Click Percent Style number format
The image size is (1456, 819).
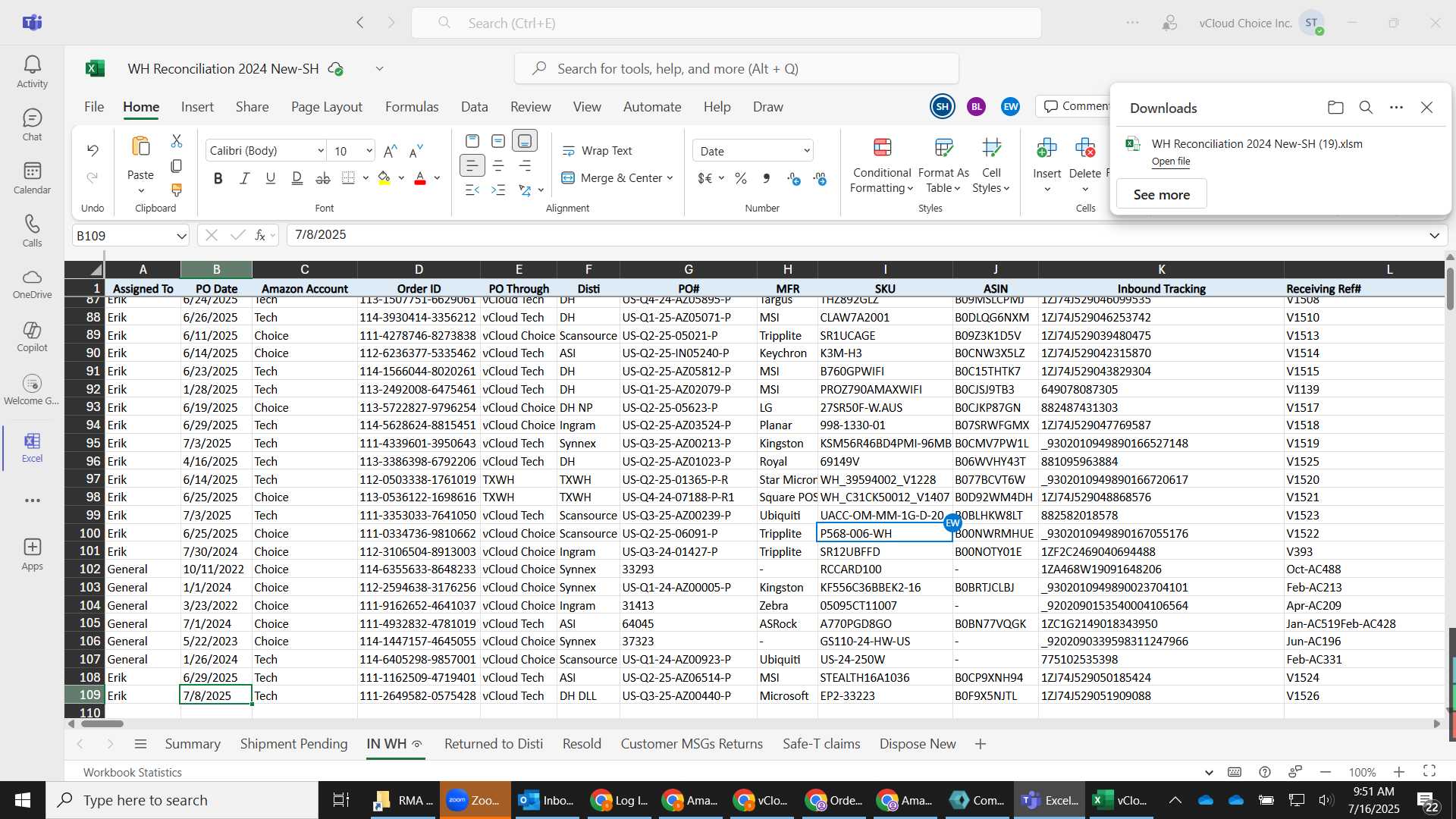(741, 178)
